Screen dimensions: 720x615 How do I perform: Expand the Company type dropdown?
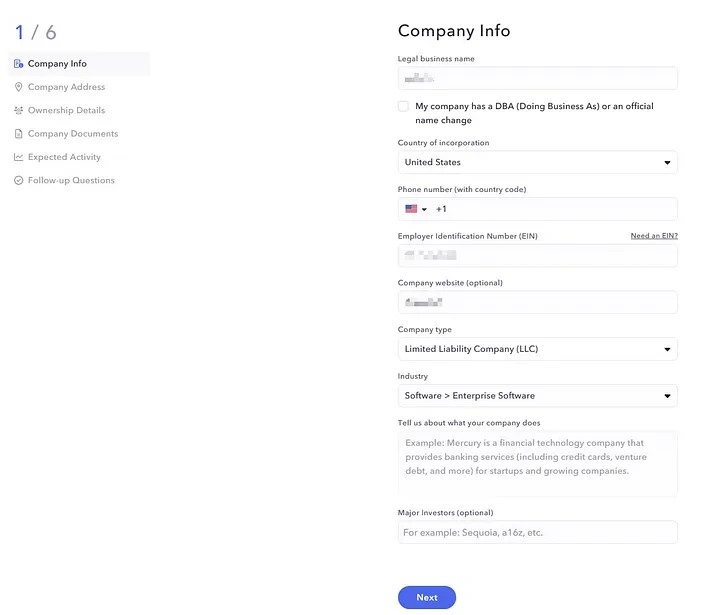tap(537, 349)
